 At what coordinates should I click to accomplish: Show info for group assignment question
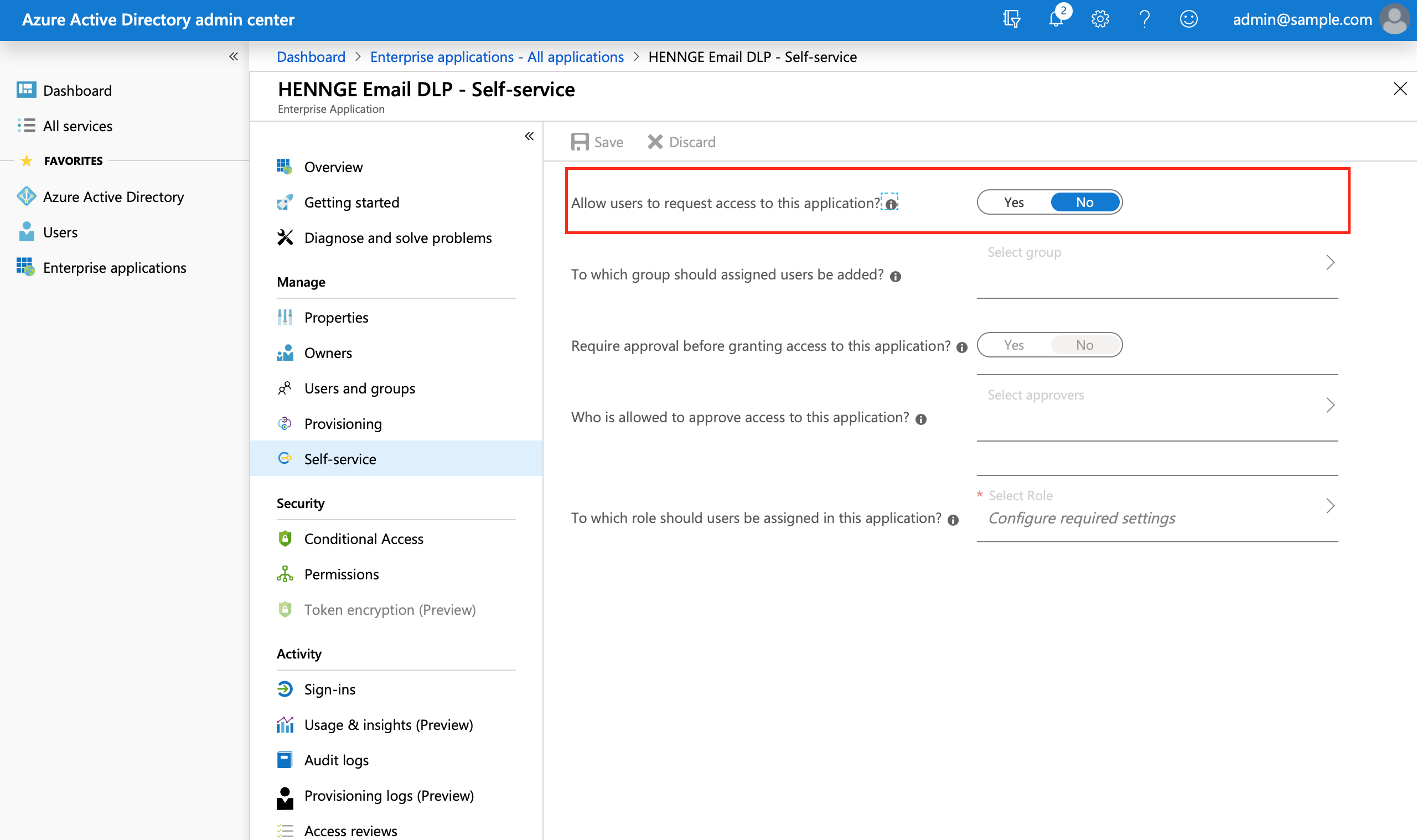tap(895, 276)
